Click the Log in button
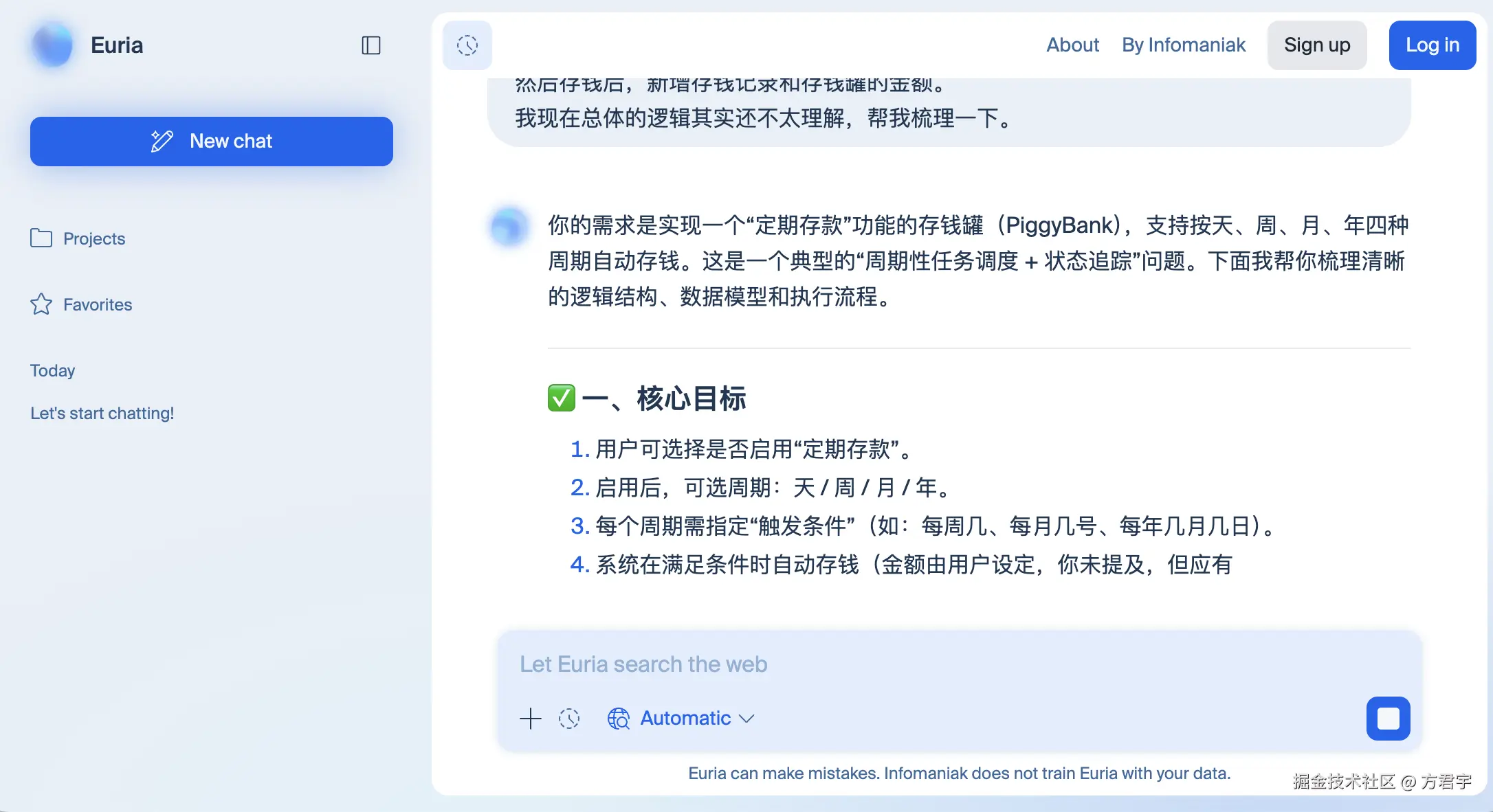The height and width of the screenshot is (812, 1493). click(1433, 45)
